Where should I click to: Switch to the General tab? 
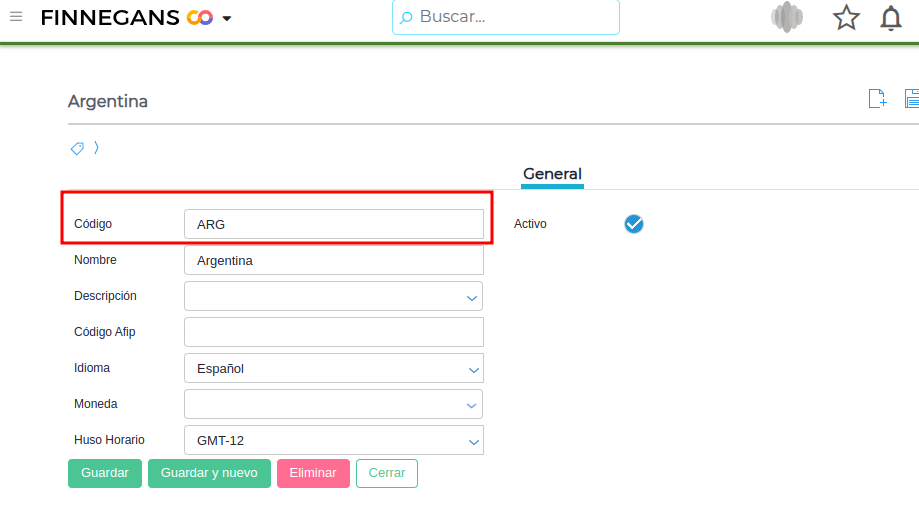(552, 174)
